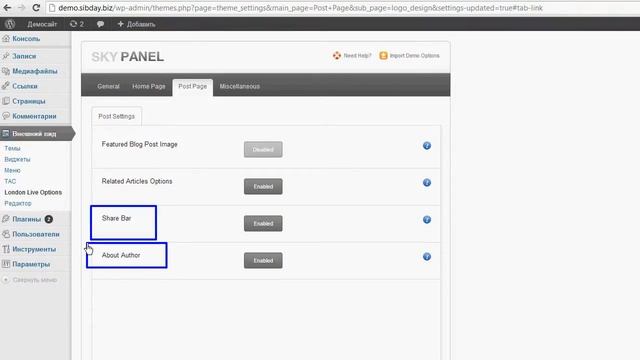640x360 pixels.
Task: Open the Виджеты submenu link
Action: pyautogui.click(x=17, y=159)
